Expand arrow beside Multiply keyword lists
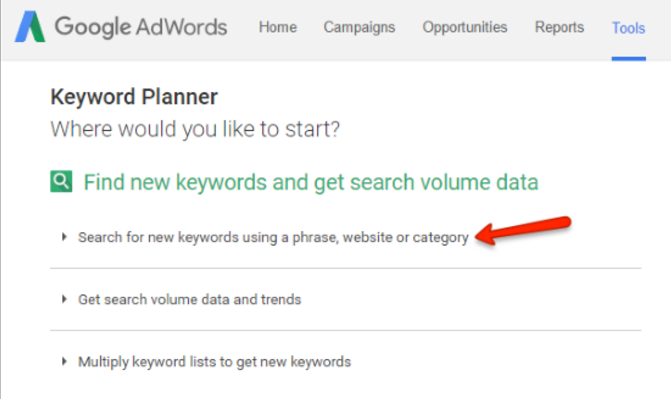The width and height of the screenshot is (671, 399). click(x=64, y=361)
